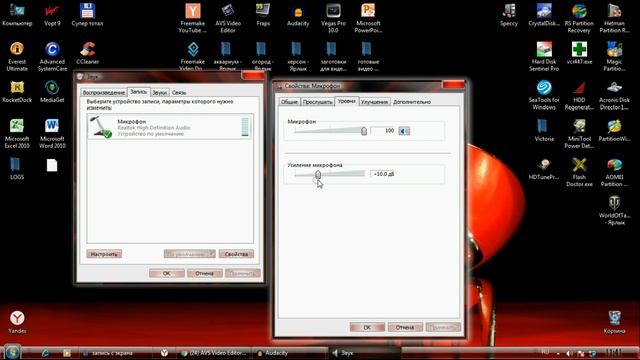The height and width of the screenshot is (360, 640).
Task: Select the Microsoft Word 2010 desktop icon
Action: (52, 133)
